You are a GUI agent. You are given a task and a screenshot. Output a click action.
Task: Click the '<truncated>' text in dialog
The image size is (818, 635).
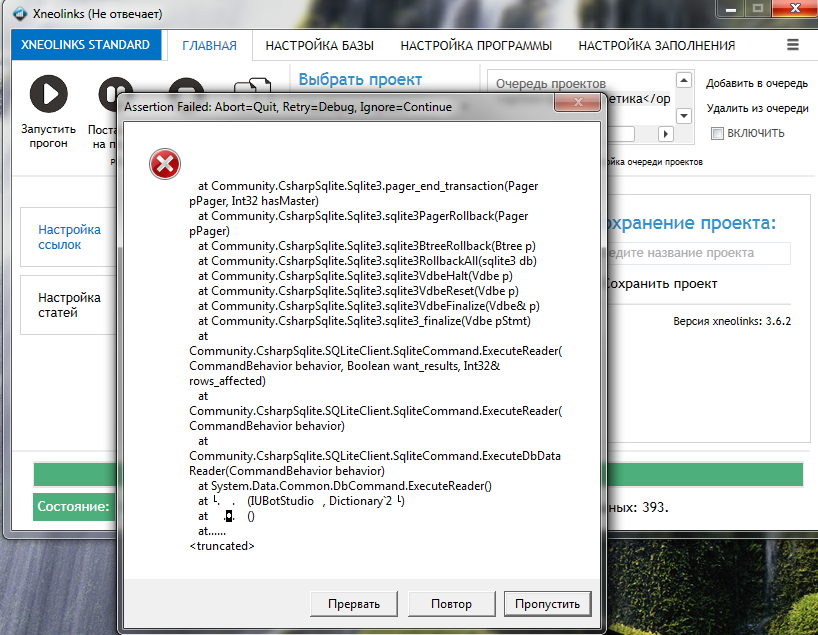pyautogui.click(x=222, y=546)
